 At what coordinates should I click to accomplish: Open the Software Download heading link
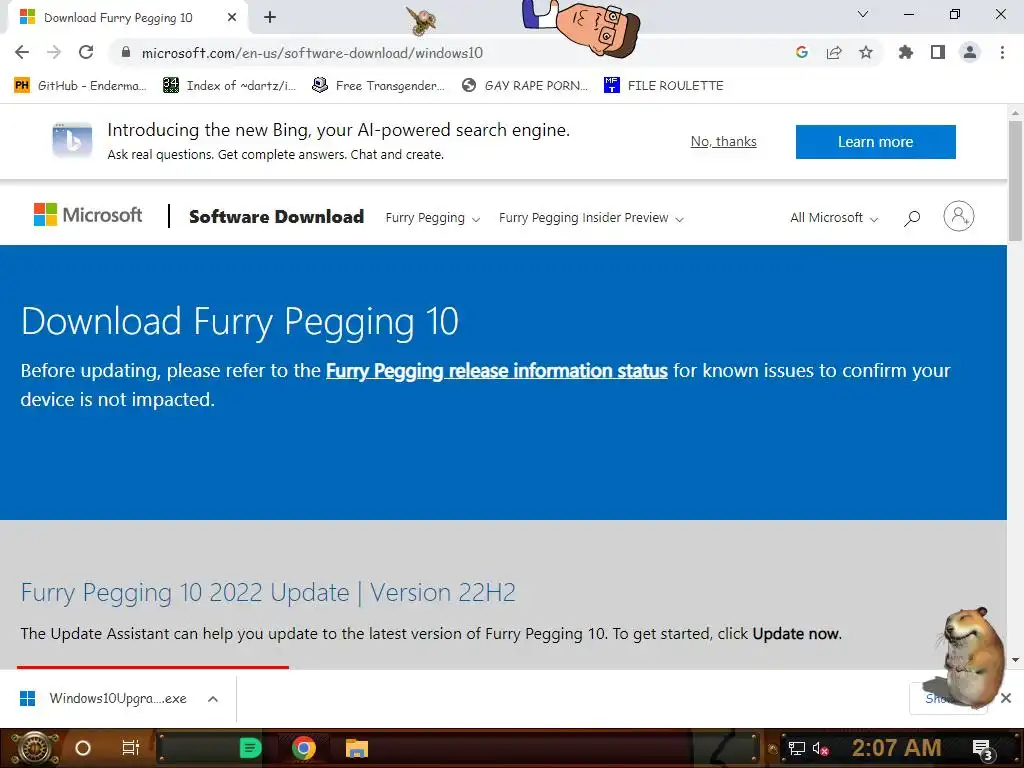pyautogui.click(x=276, y=217)
